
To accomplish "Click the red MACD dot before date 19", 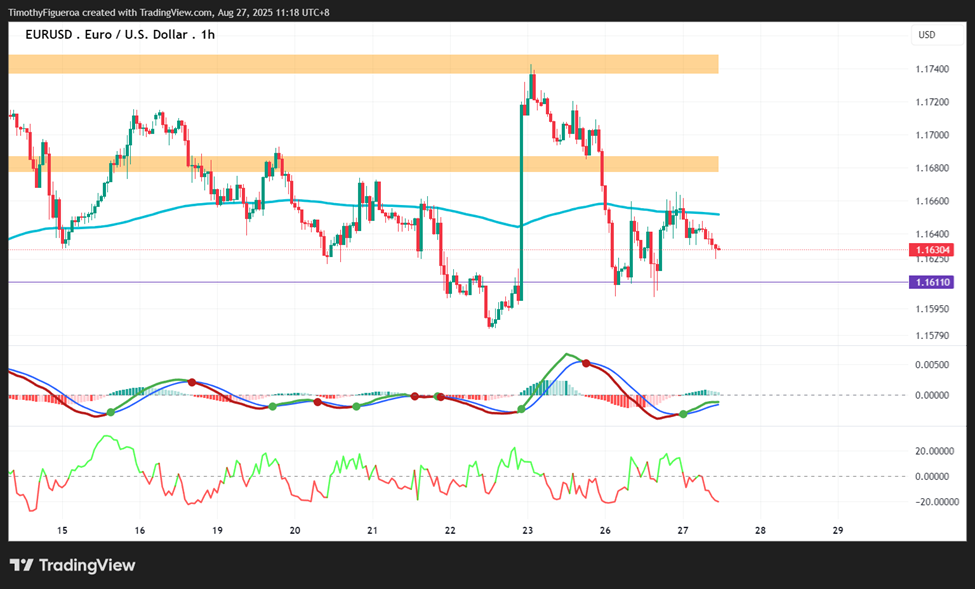I will click(x=192, y=383).
